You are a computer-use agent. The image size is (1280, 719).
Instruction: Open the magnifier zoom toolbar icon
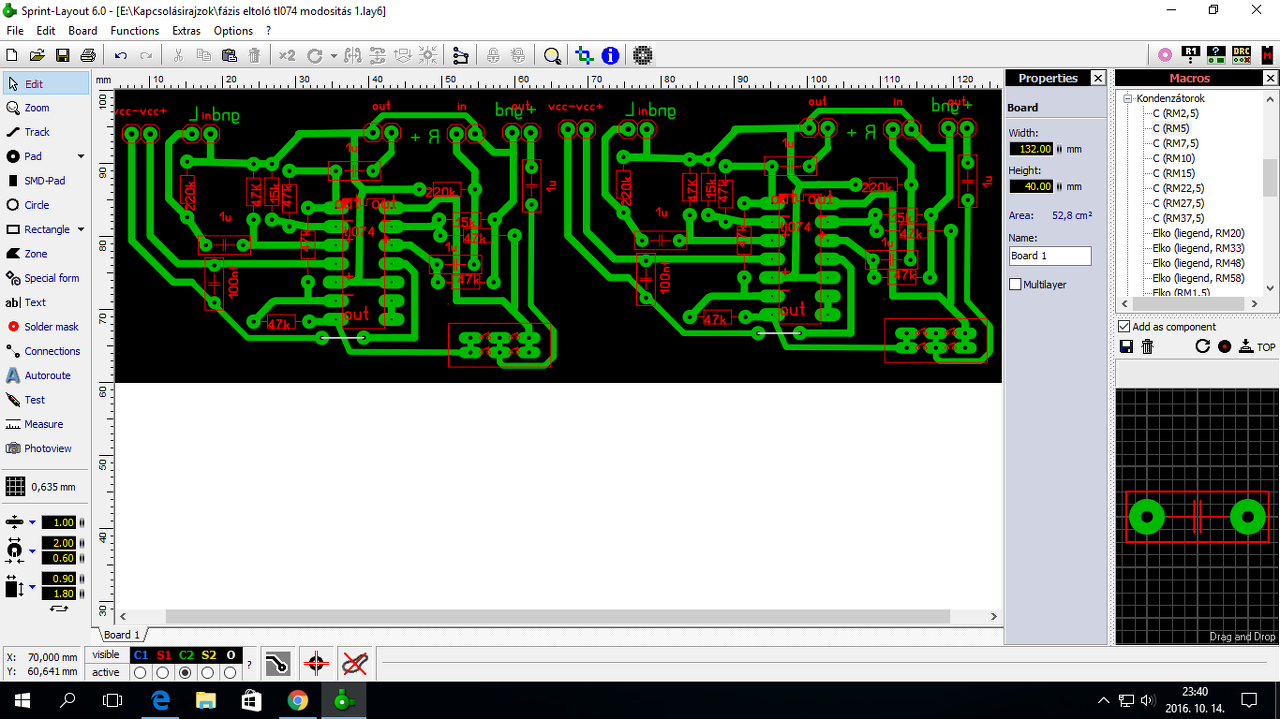tap(552, 56)
